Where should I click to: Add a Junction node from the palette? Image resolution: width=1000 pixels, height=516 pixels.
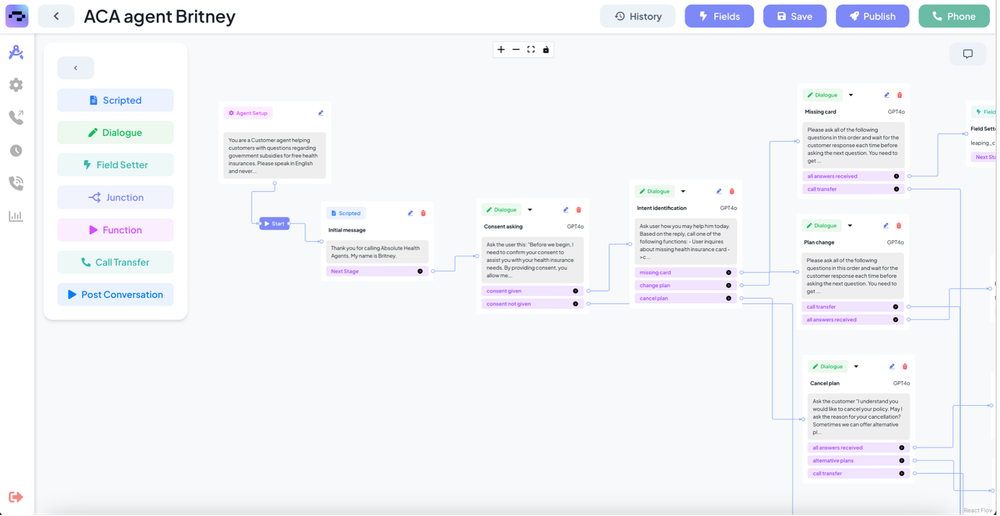115,198
